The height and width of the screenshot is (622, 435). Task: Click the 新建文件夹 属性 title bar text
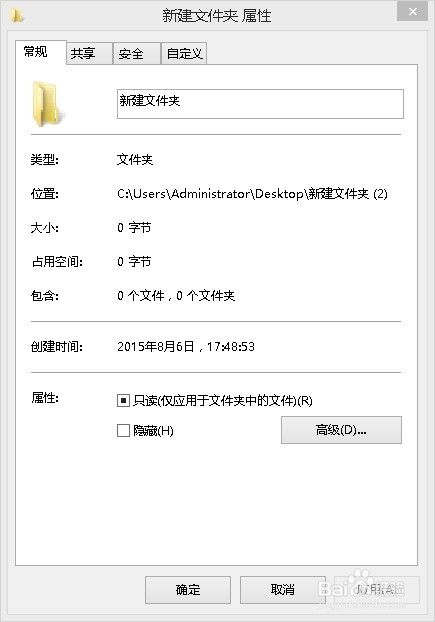pyautogui.click(x=217, y=16)
